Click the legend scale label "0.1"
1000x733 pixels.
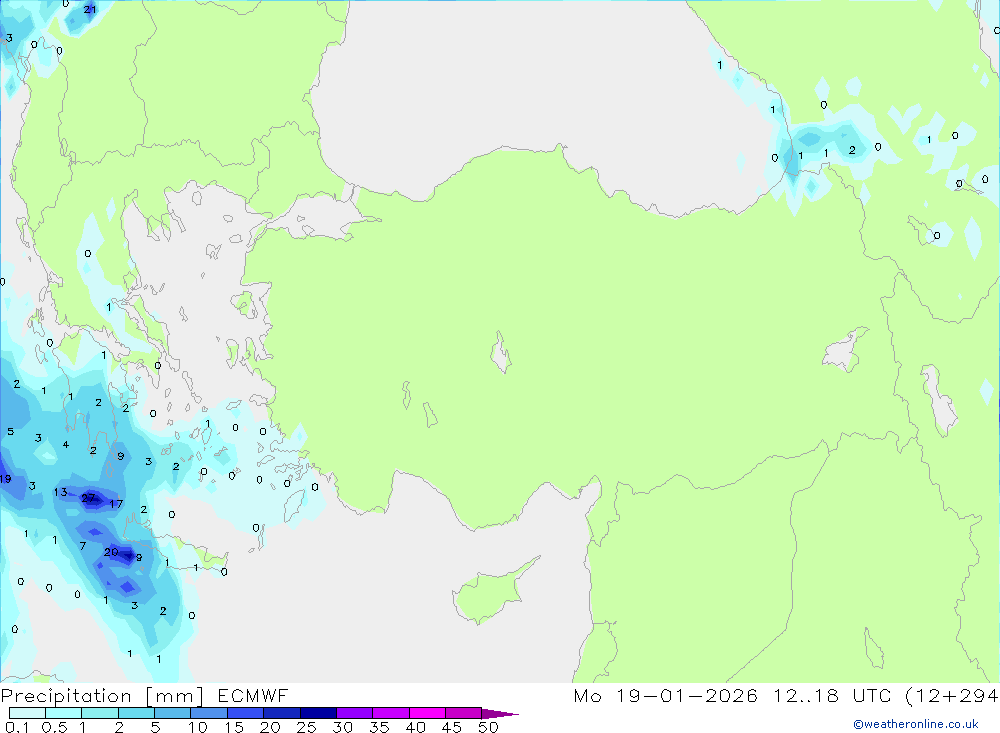[17, 727]
